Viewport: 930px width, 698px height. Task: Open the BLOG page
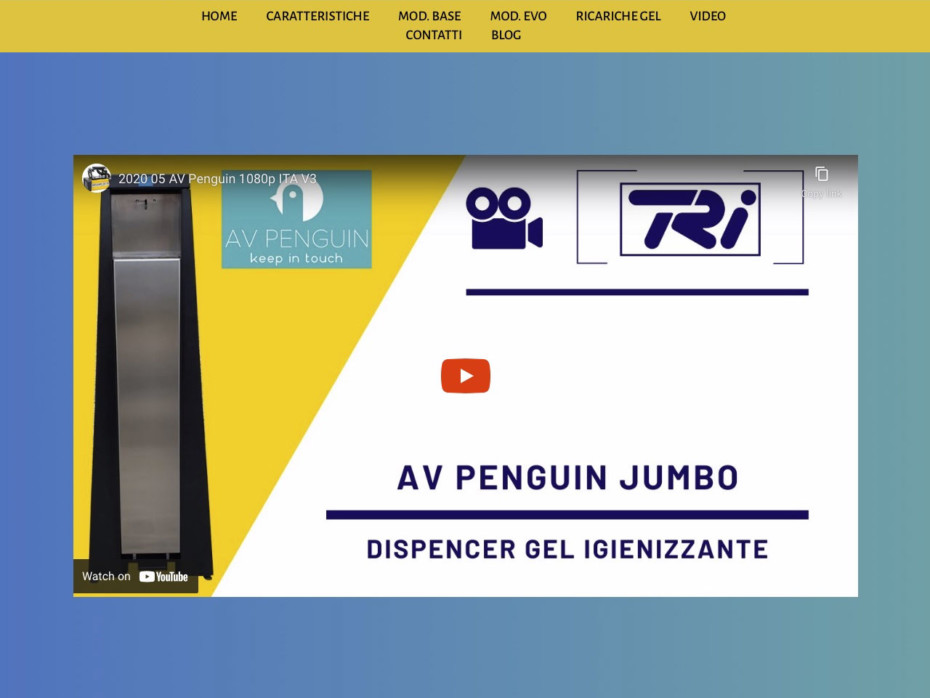coord(506,35)
